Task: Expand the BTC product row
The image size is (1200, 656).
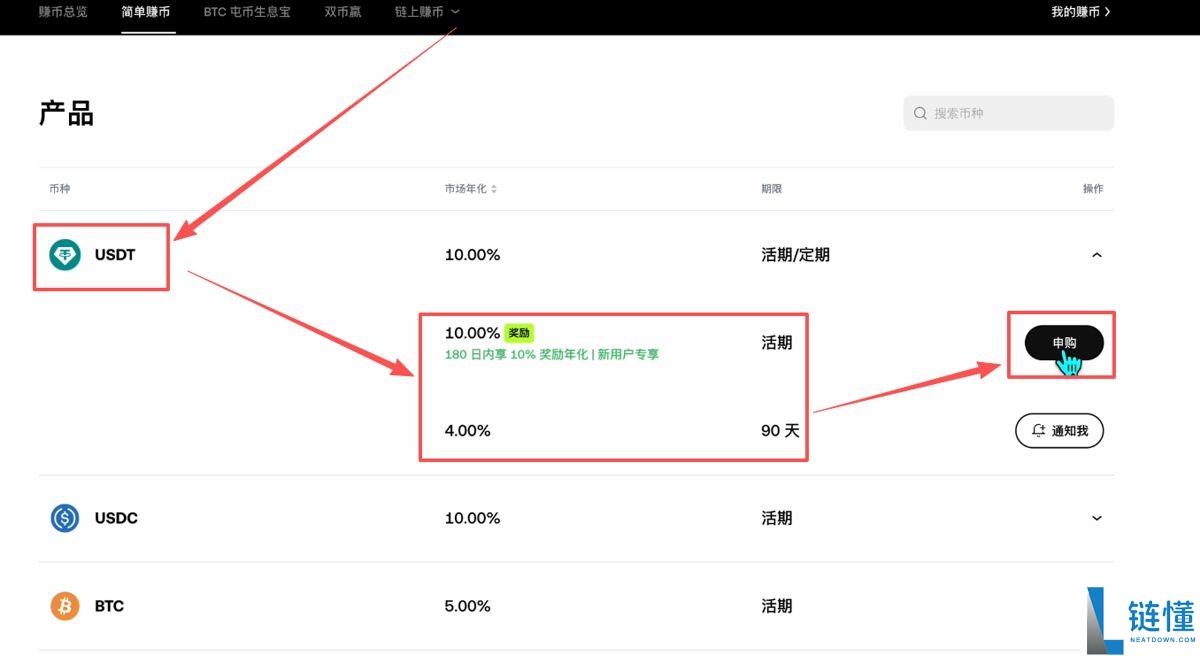Action: pyautogui.click(x=1096, y=606)
